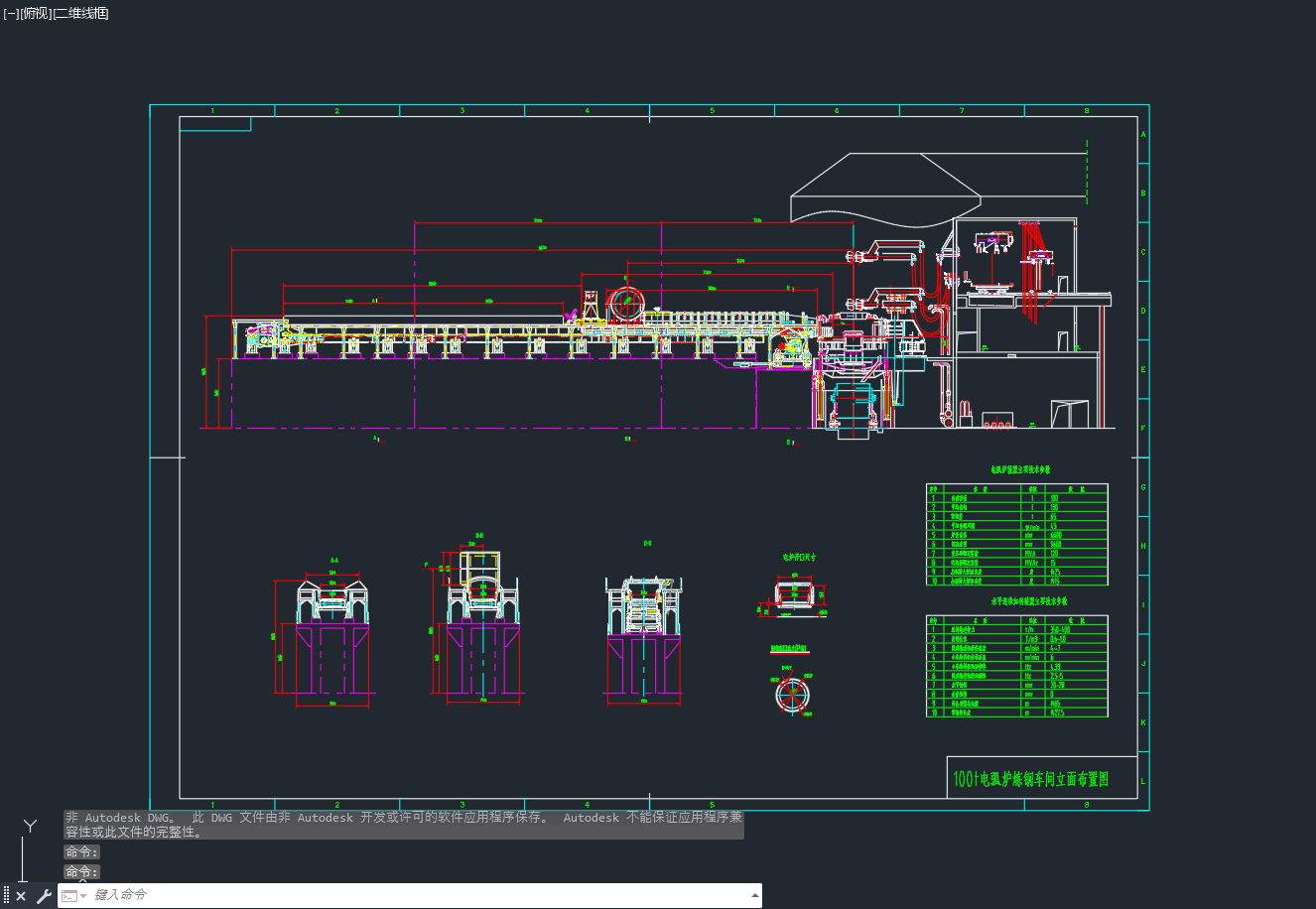
Task: Select the 6600 value in parameter table
Action: [1056, 535]
